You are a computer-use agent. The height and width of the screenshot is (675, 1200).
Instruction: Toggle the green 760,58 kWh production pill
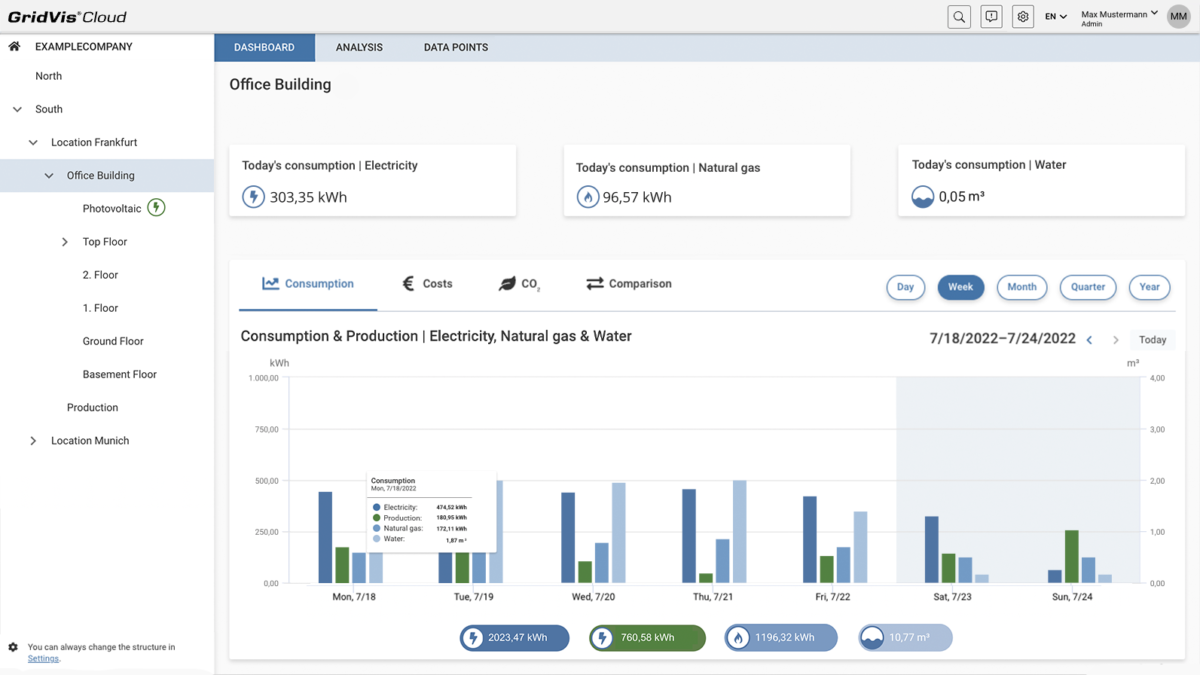(647, 638)
